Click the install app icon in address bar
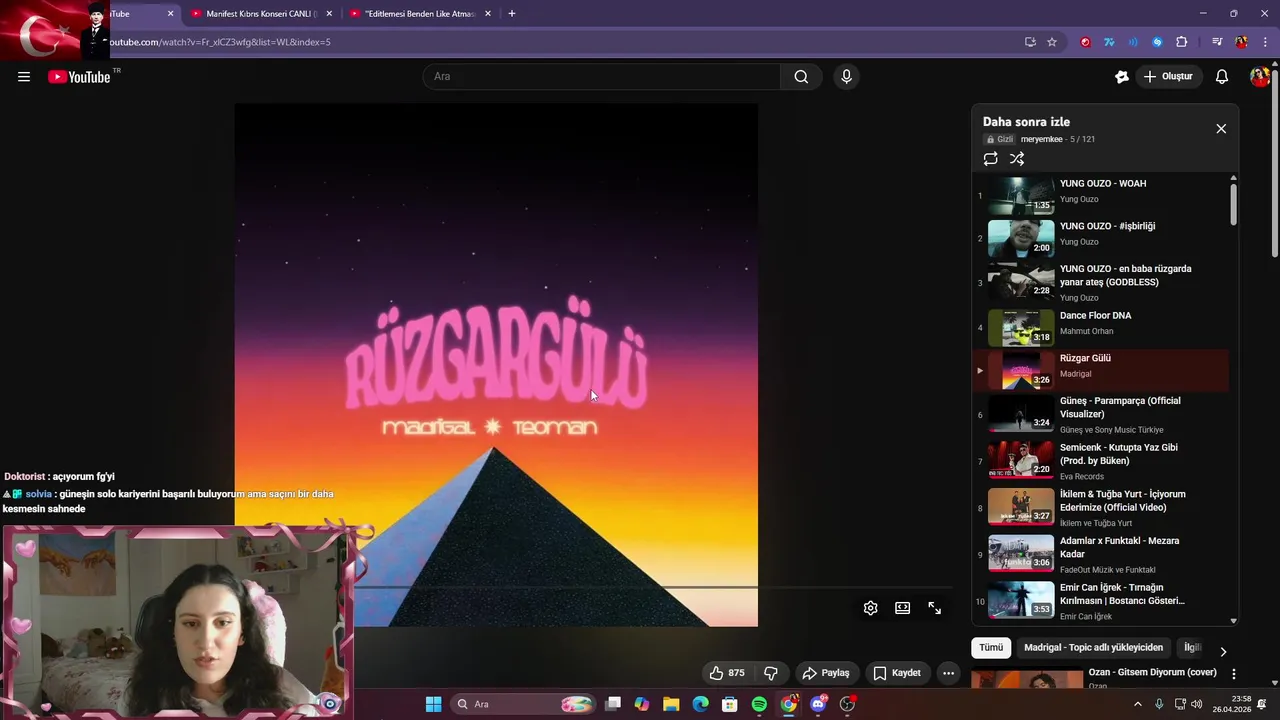The image size is (1280, 720). pos(1030,42)
